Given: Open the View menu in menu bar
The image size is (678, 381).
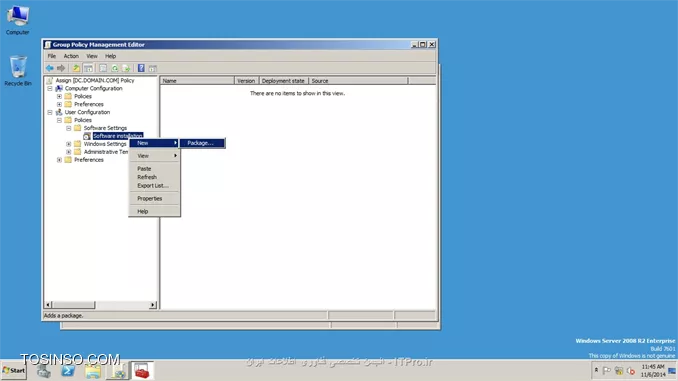Looking at the screenshot, I should click(92, 56).
